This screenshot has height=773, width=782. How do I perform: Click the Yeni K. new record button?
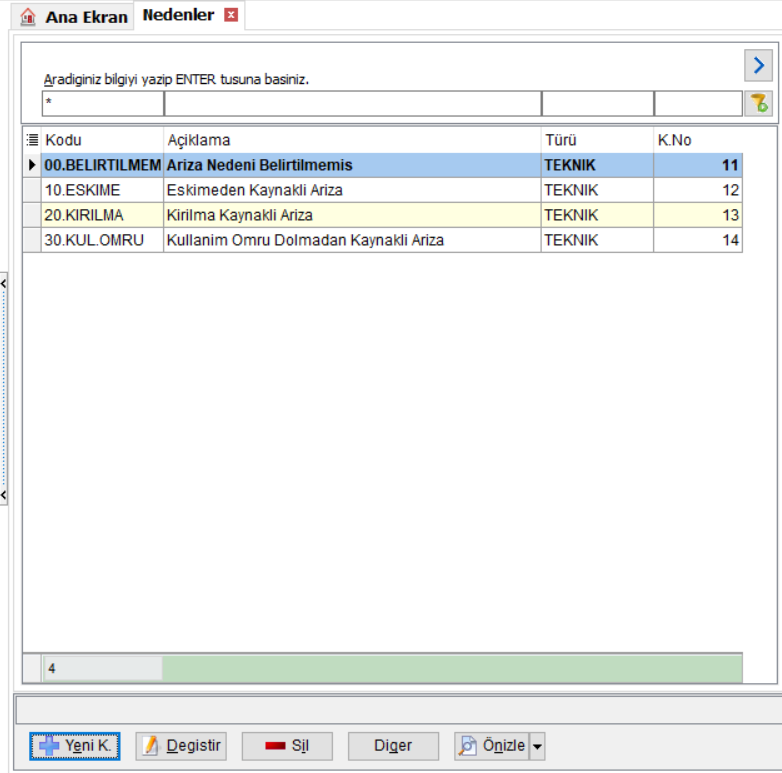[x=75, y=746]
